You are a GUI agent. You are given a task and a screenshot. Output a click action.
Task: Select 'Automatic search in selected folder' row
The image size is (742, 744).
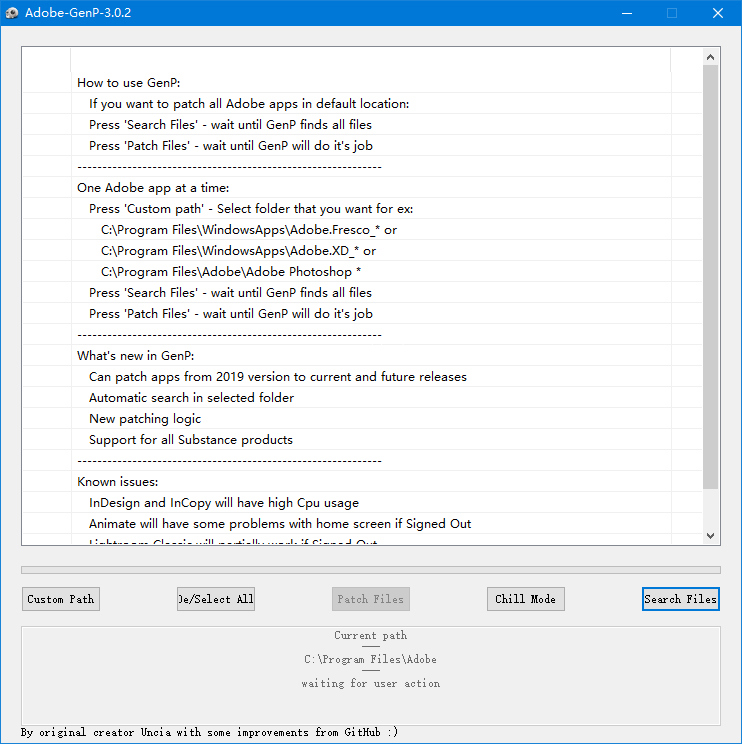click(x=362, y=398)
